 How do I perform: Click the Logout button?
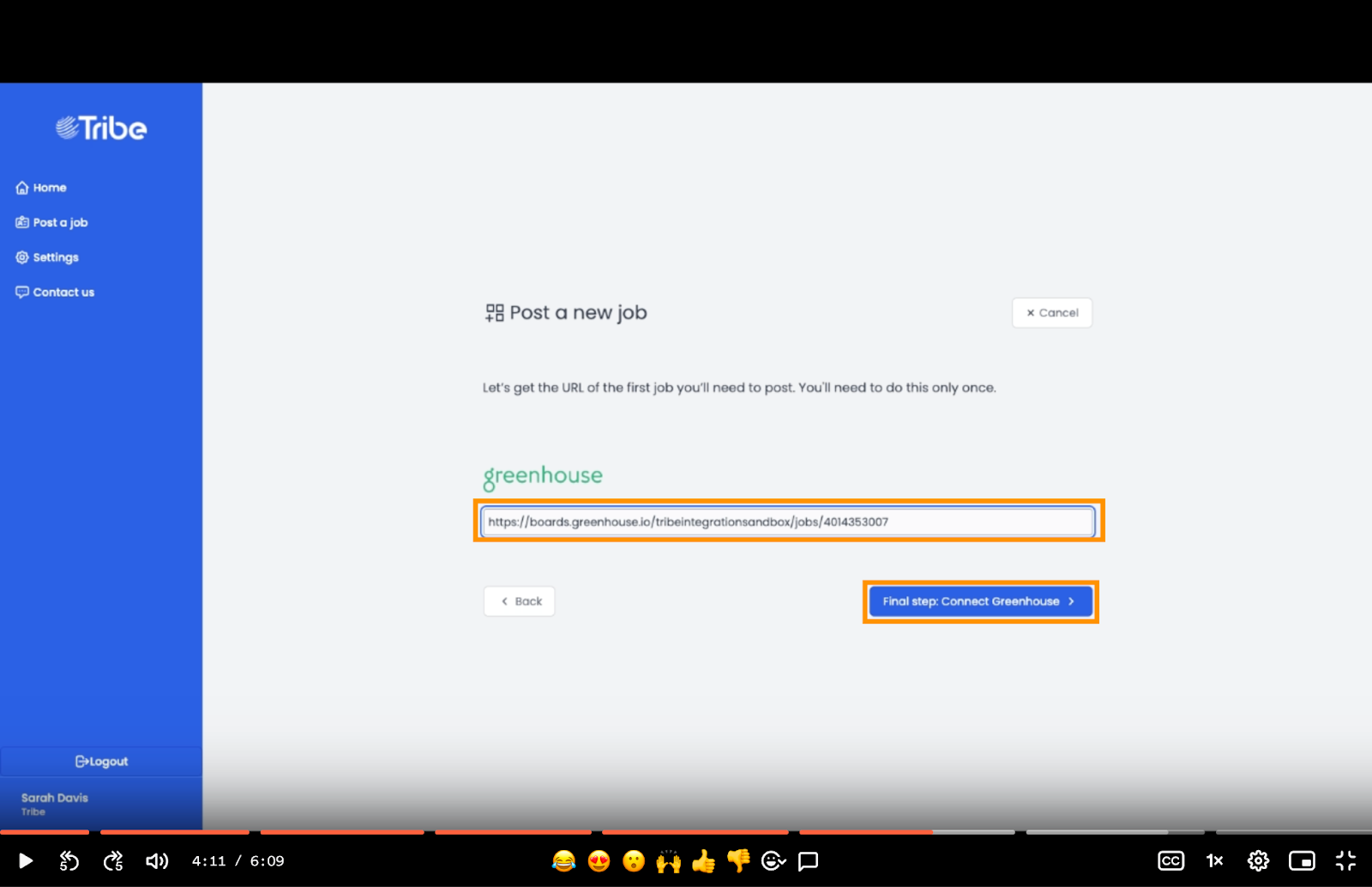pyautogui.click(x=101, y=762)
